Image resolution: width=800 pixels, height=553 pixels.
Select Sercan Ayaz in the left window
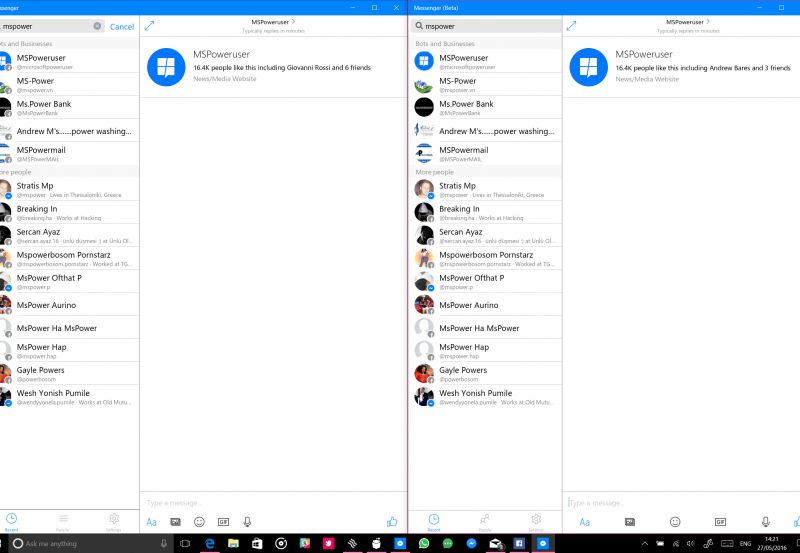69,235
